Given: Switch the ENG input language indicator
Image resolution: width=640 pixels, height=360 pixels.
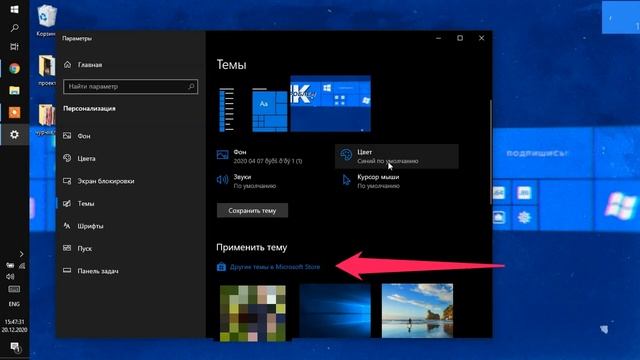Looking at the screenshot, I should pyautogui.click(x=14, y=304).
